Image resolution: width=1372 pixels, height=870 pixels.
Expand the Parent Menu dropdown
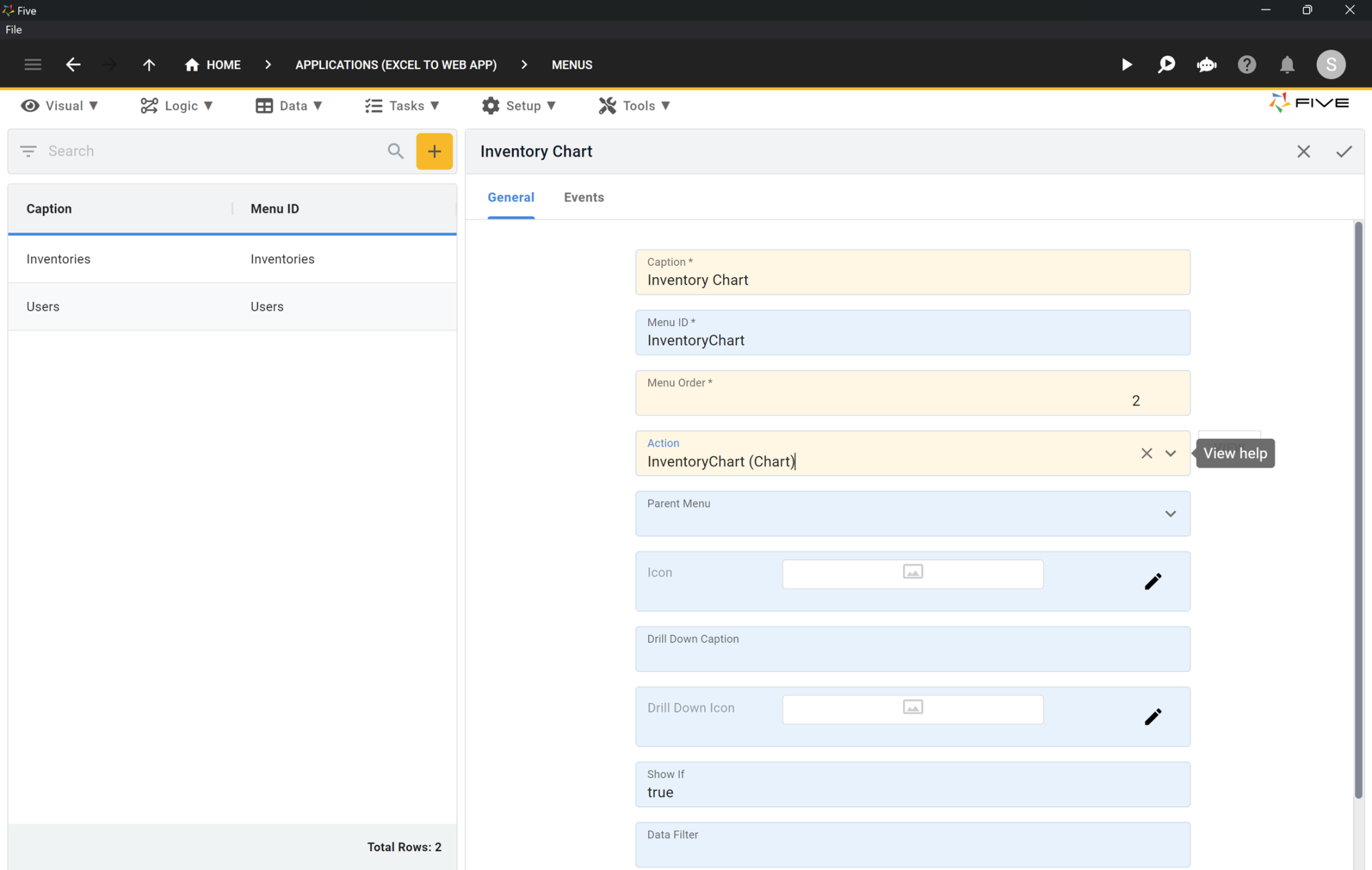(1170, 514)
